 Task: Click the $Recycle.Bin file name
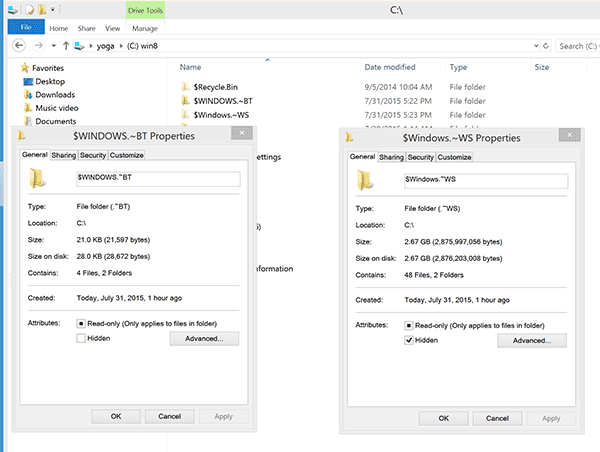pos(215,87)
